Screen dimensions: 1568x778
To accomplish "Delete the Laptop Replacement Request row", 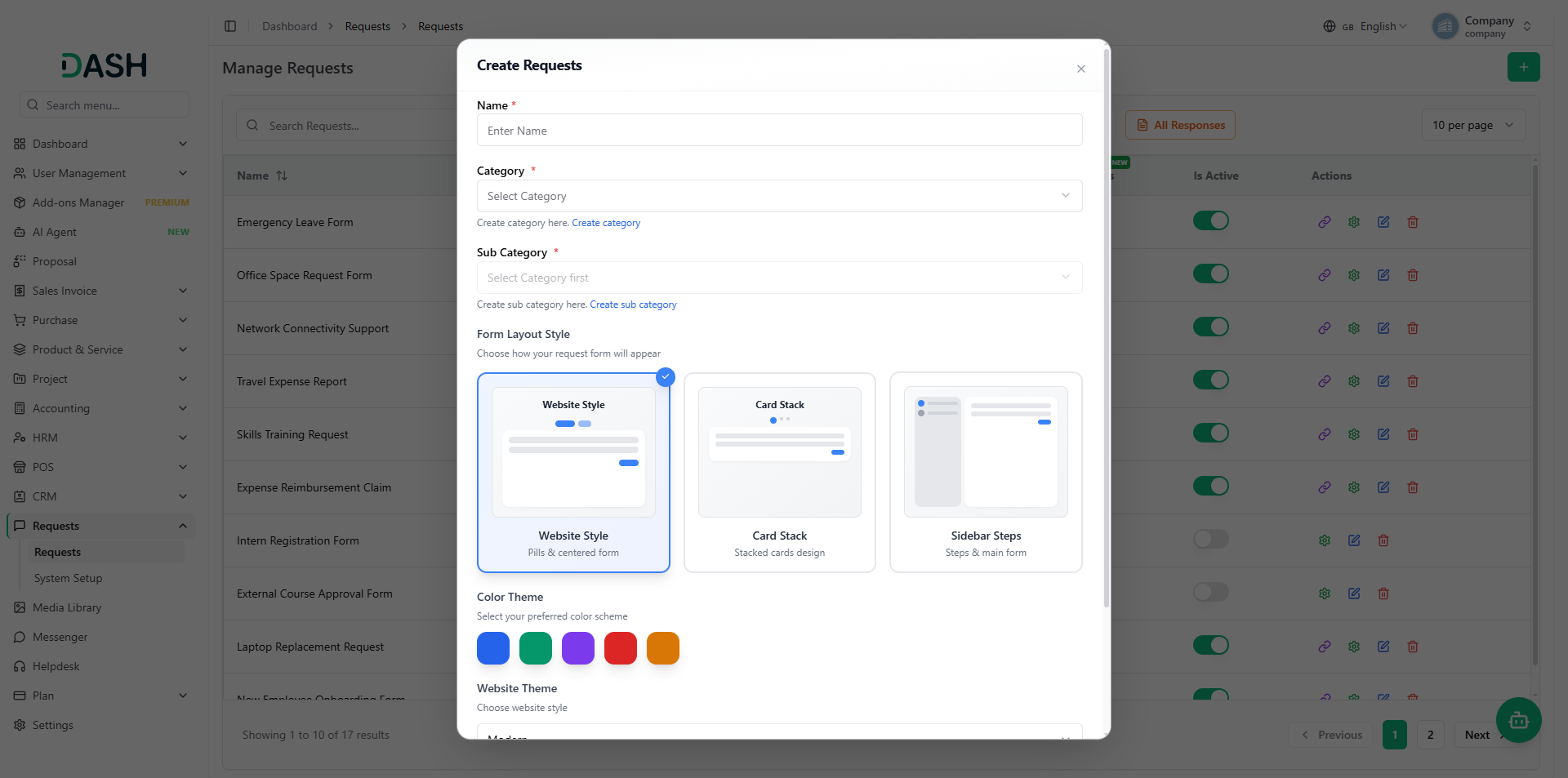I will tap(1413, 647).
